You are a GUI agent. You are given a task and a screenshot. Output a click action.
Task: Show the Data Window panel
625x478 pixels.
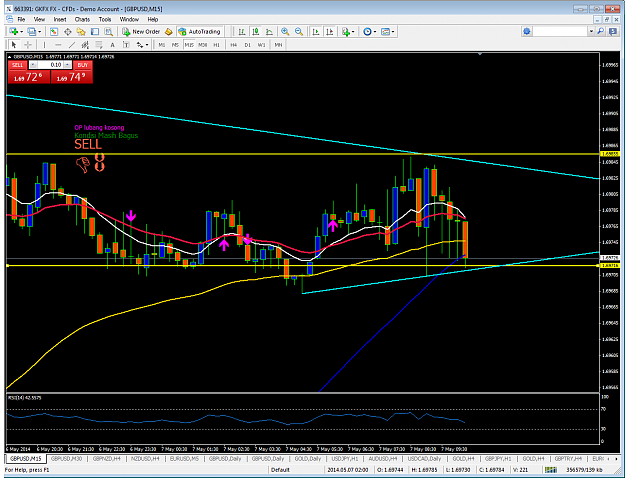(x=68, y=31)
